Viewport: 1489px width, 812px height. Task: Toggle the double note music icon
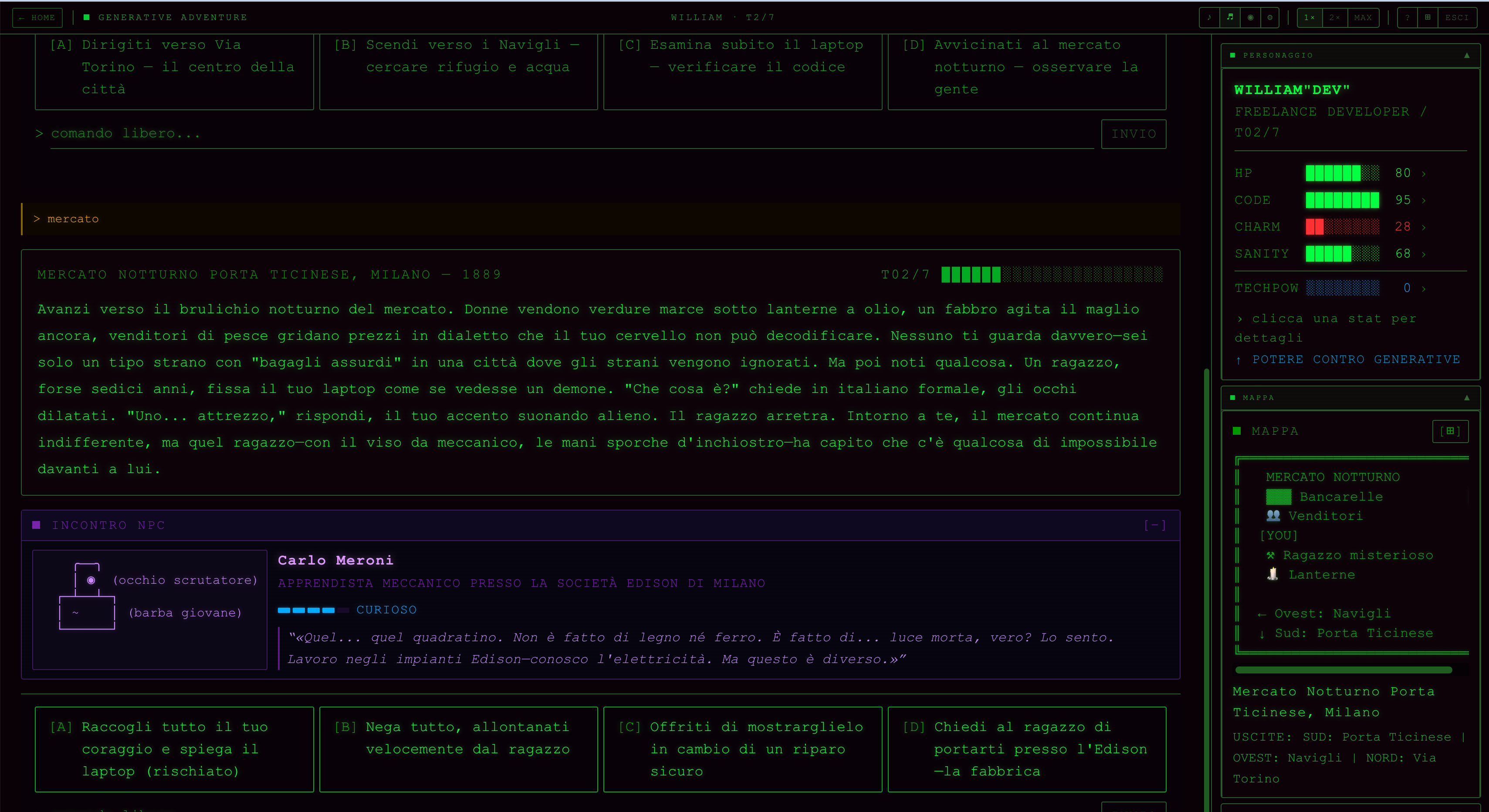[1230, 17]
